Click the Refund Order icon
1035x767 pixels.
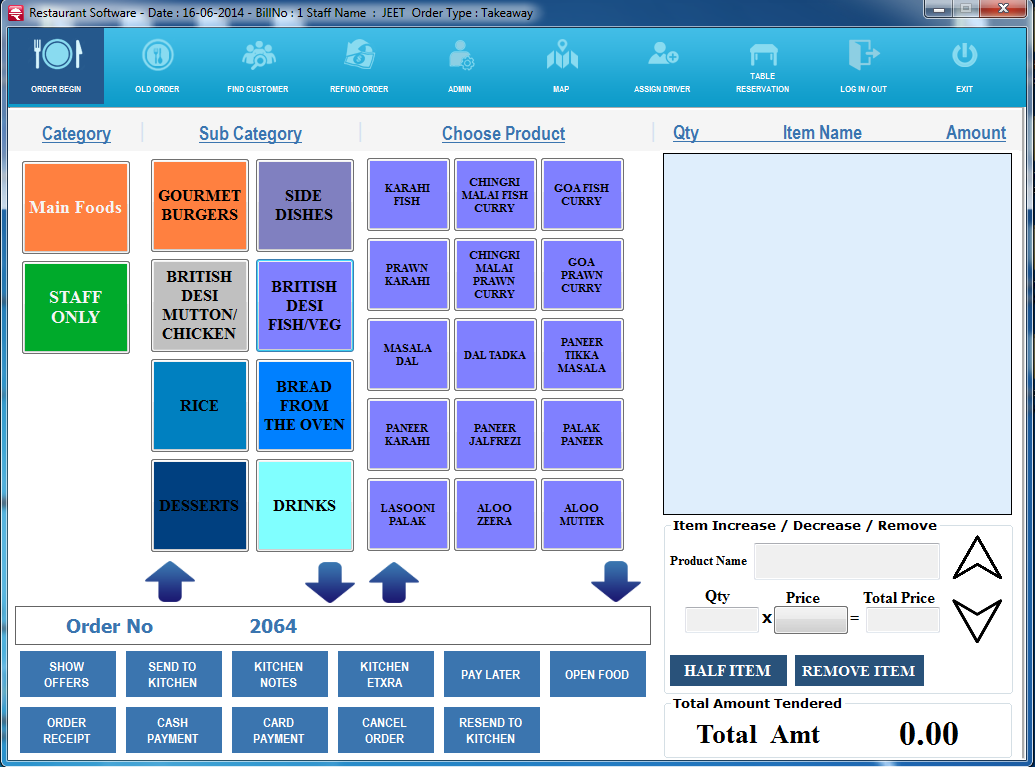359,57
